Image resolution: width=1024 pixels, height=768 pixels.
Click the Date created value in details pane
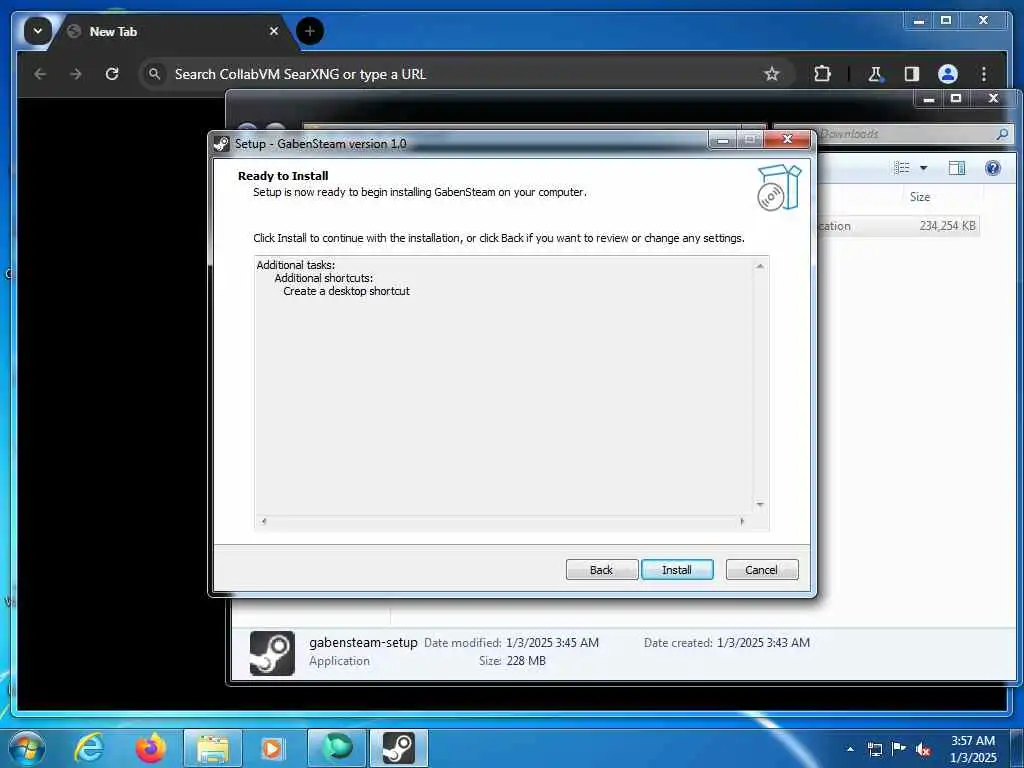[763, 643]
